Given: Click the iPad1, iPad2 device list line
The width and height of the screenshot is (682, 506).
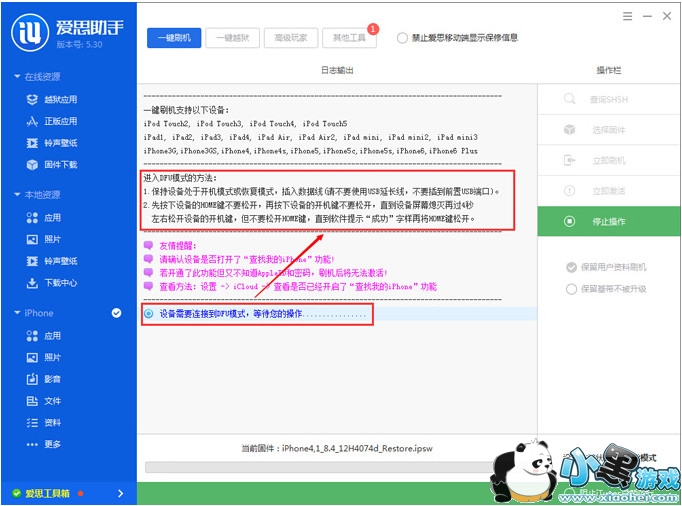Looking at the screenshot, I should click(311, 137).
